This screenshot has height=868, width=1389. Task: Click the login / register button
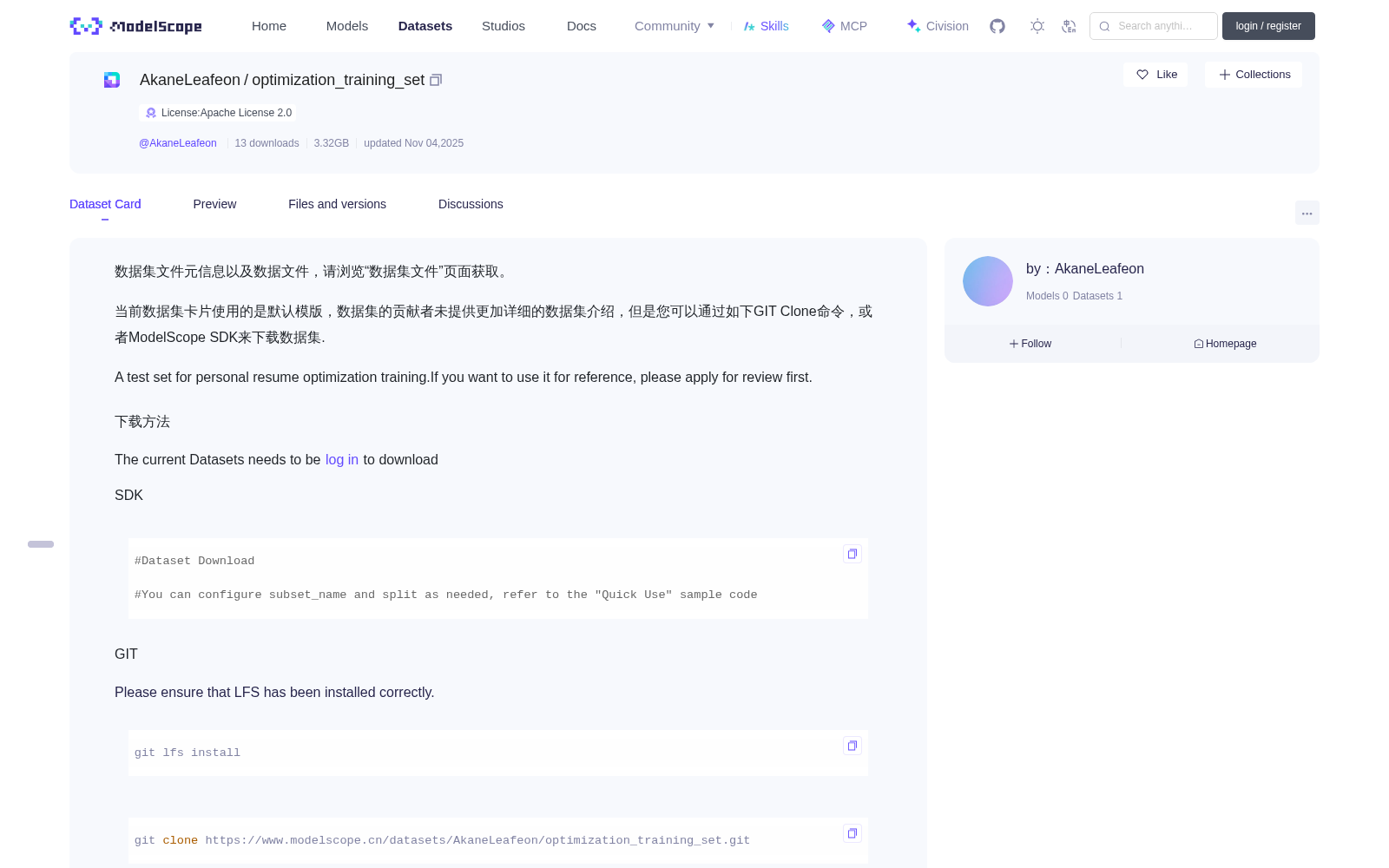click(x=1268, y=26)
